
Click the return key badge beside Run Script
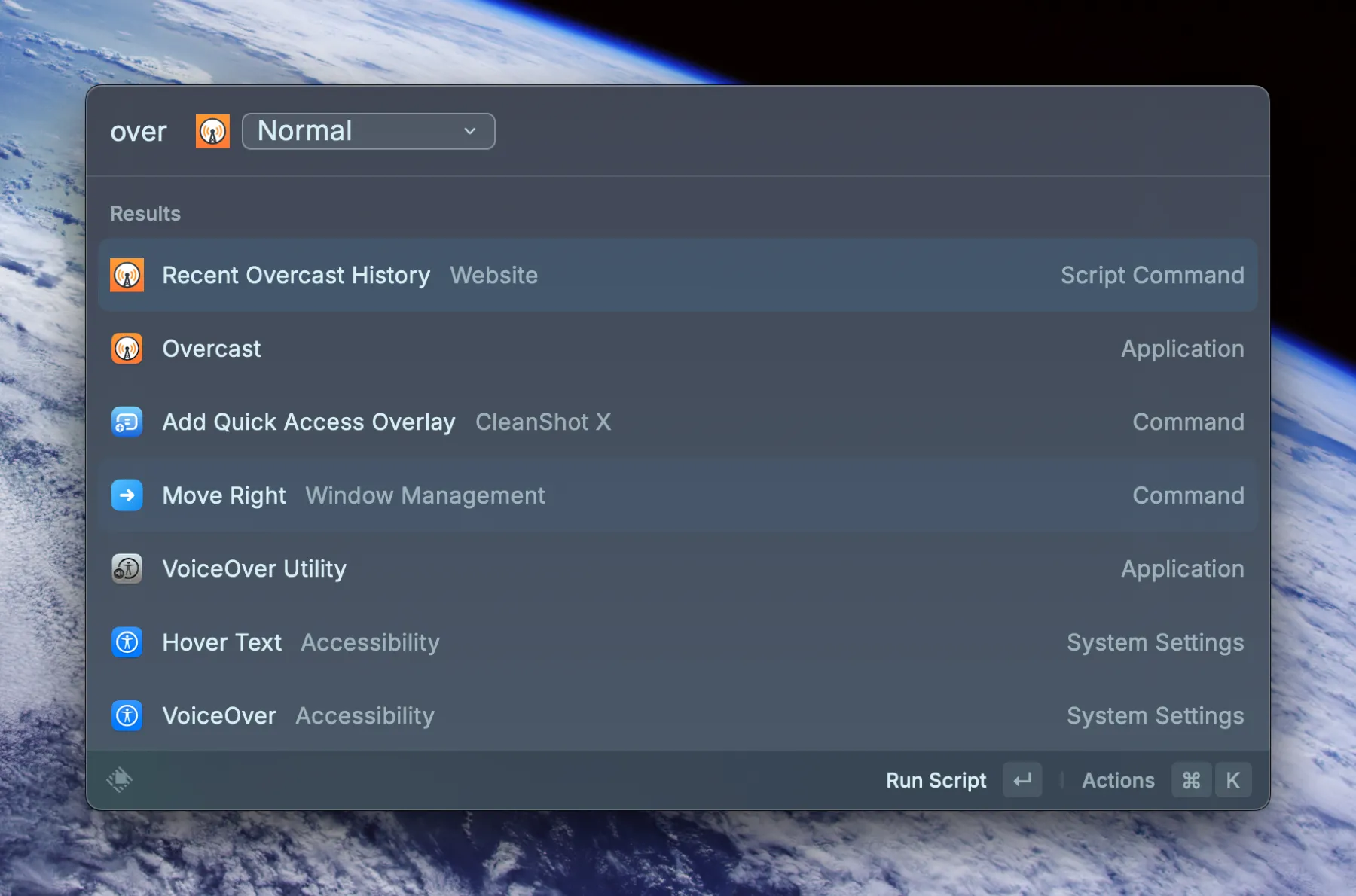point(1022,779)
